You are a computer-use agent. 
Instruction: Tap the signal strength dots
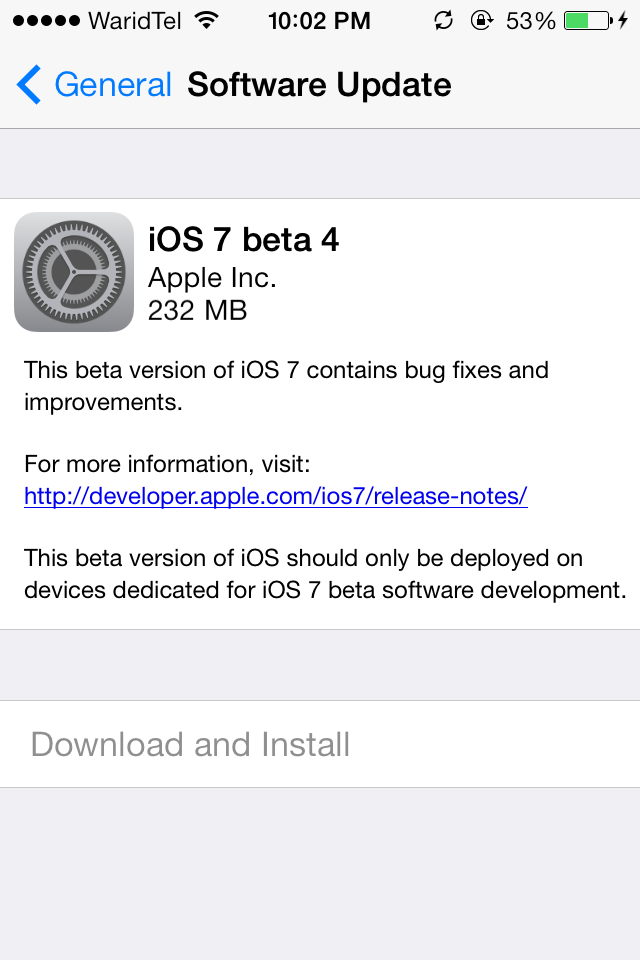[x=46, y=21]
